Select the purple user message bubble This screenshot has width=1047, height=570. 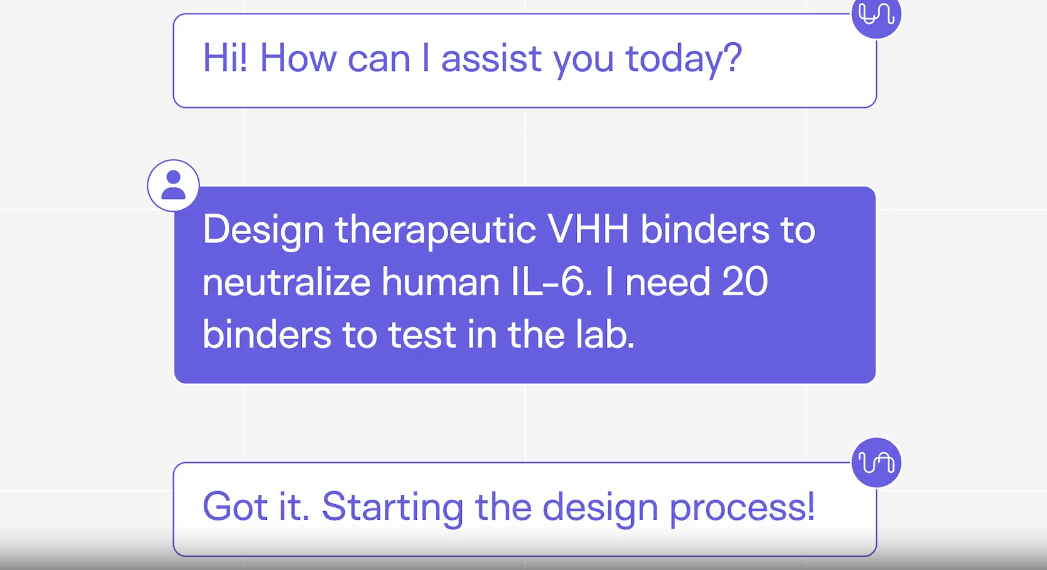point(524,285)
